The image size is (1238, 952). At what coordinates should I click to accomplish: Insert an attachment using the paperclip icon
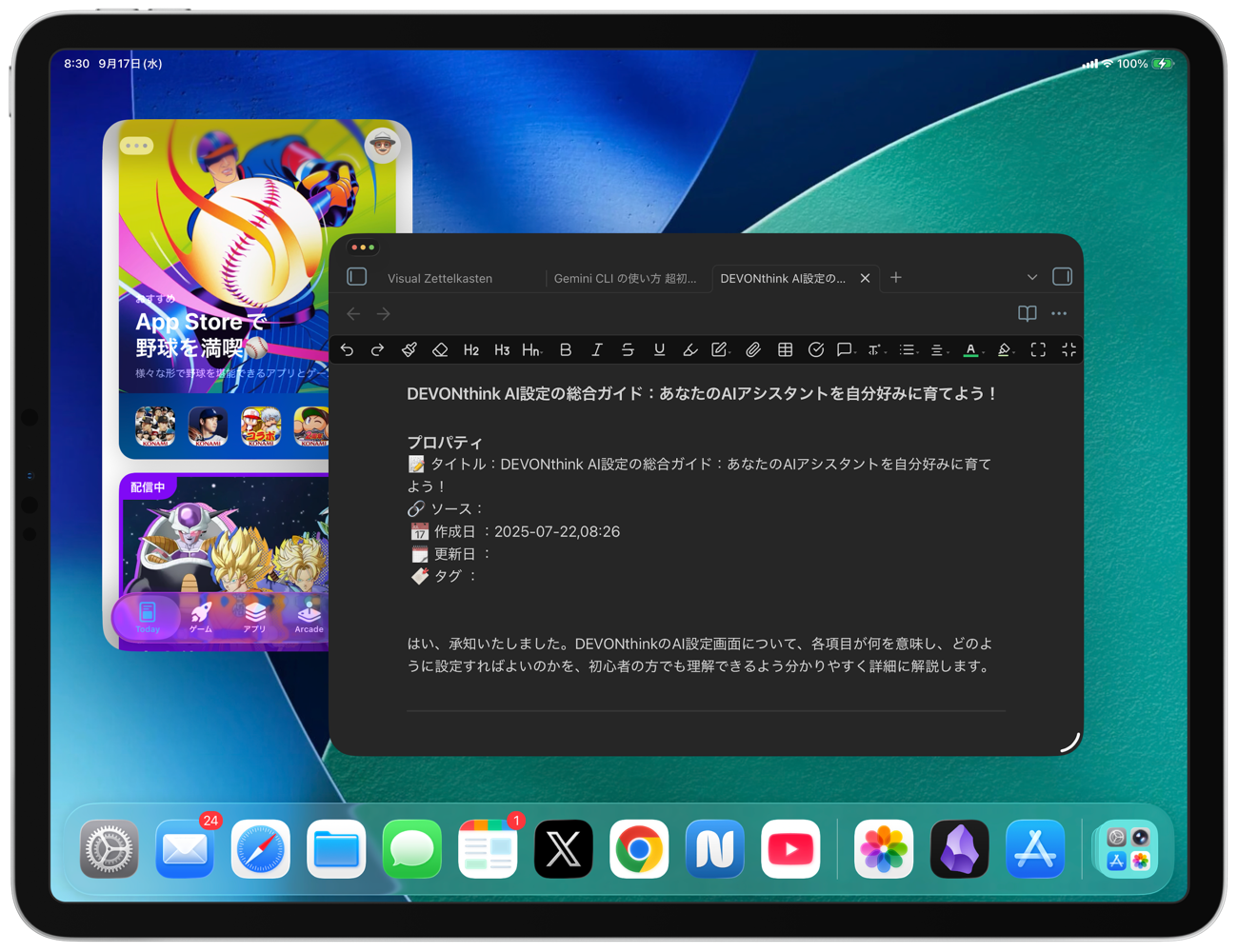click(x=752, y=349)
